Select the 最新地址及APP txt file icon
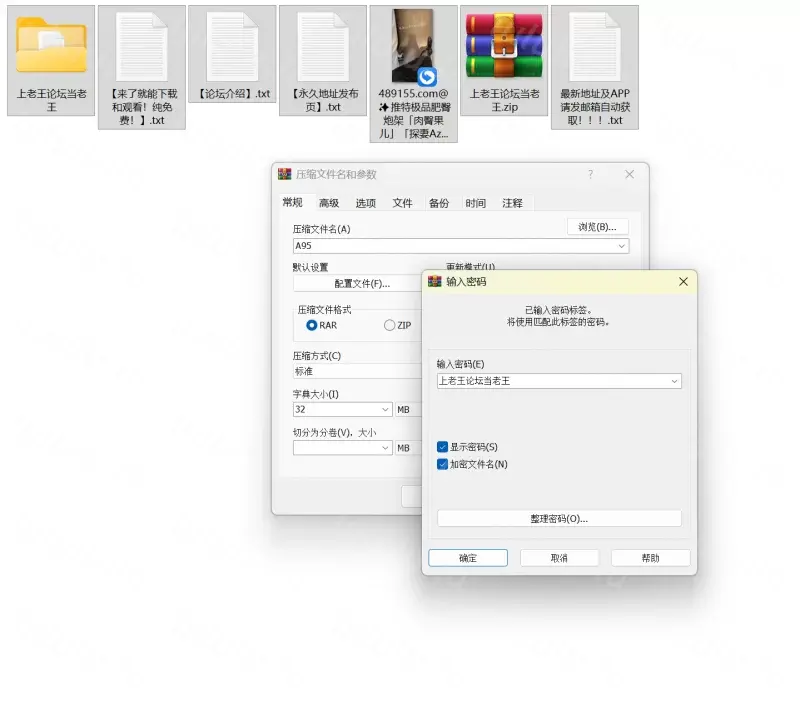The height and width of the screenshot is (712, 800). 595,46
